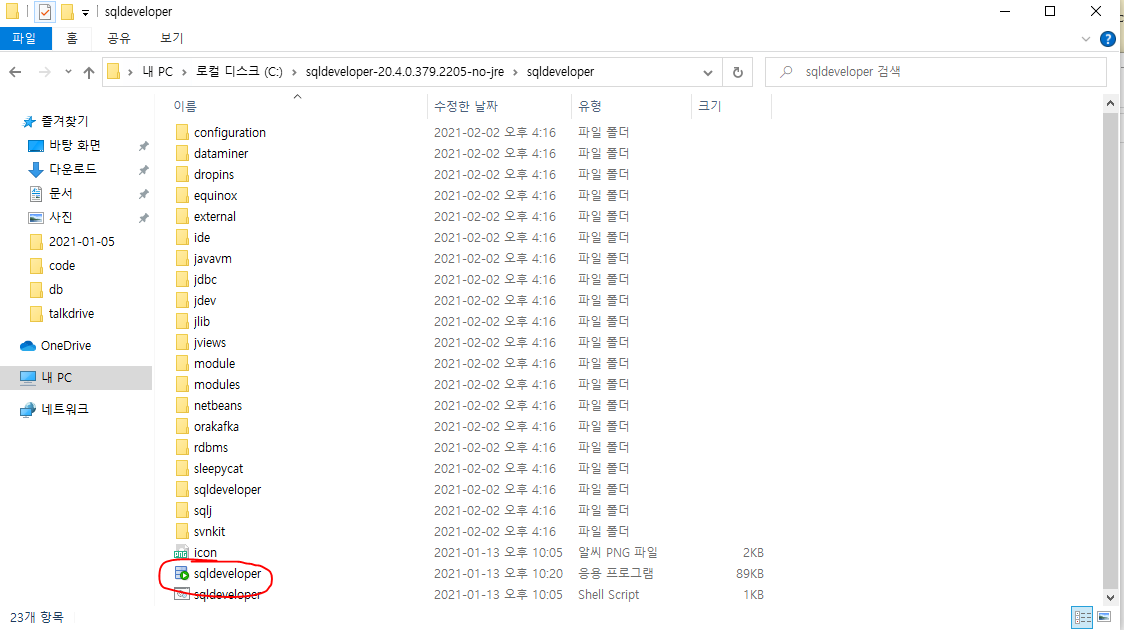This screenshot has width=1124, height=630.
Task: Select the jdev folder icon
Action: 182,300
